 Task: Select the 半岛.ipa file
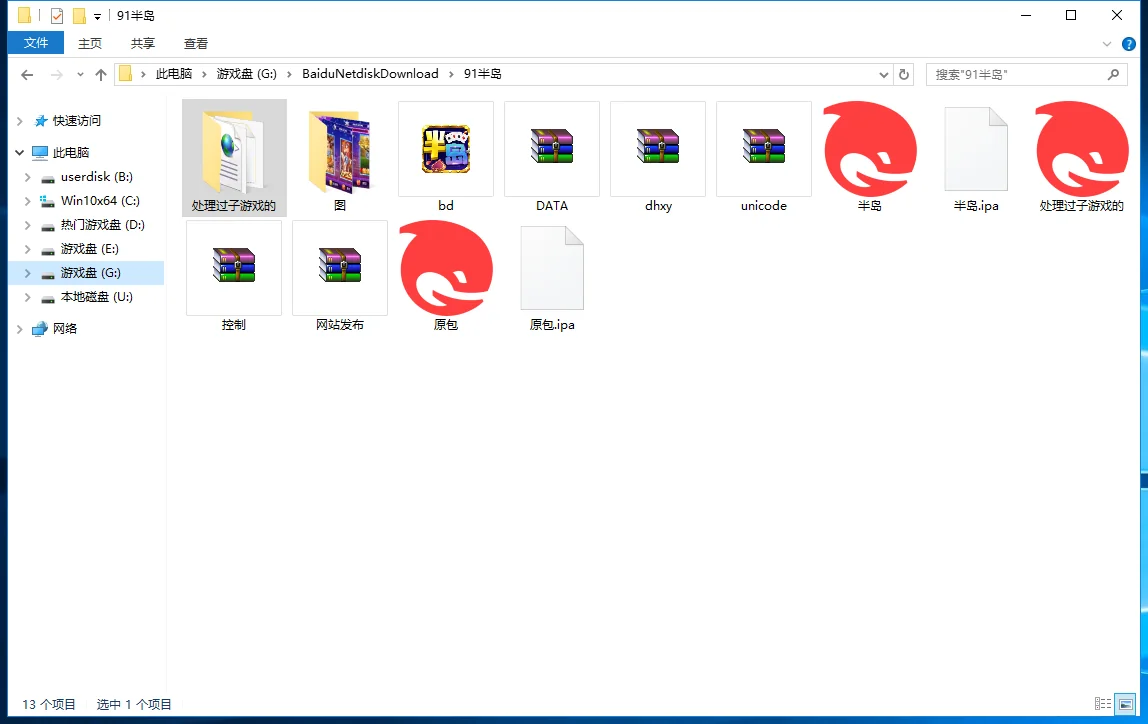976,149
